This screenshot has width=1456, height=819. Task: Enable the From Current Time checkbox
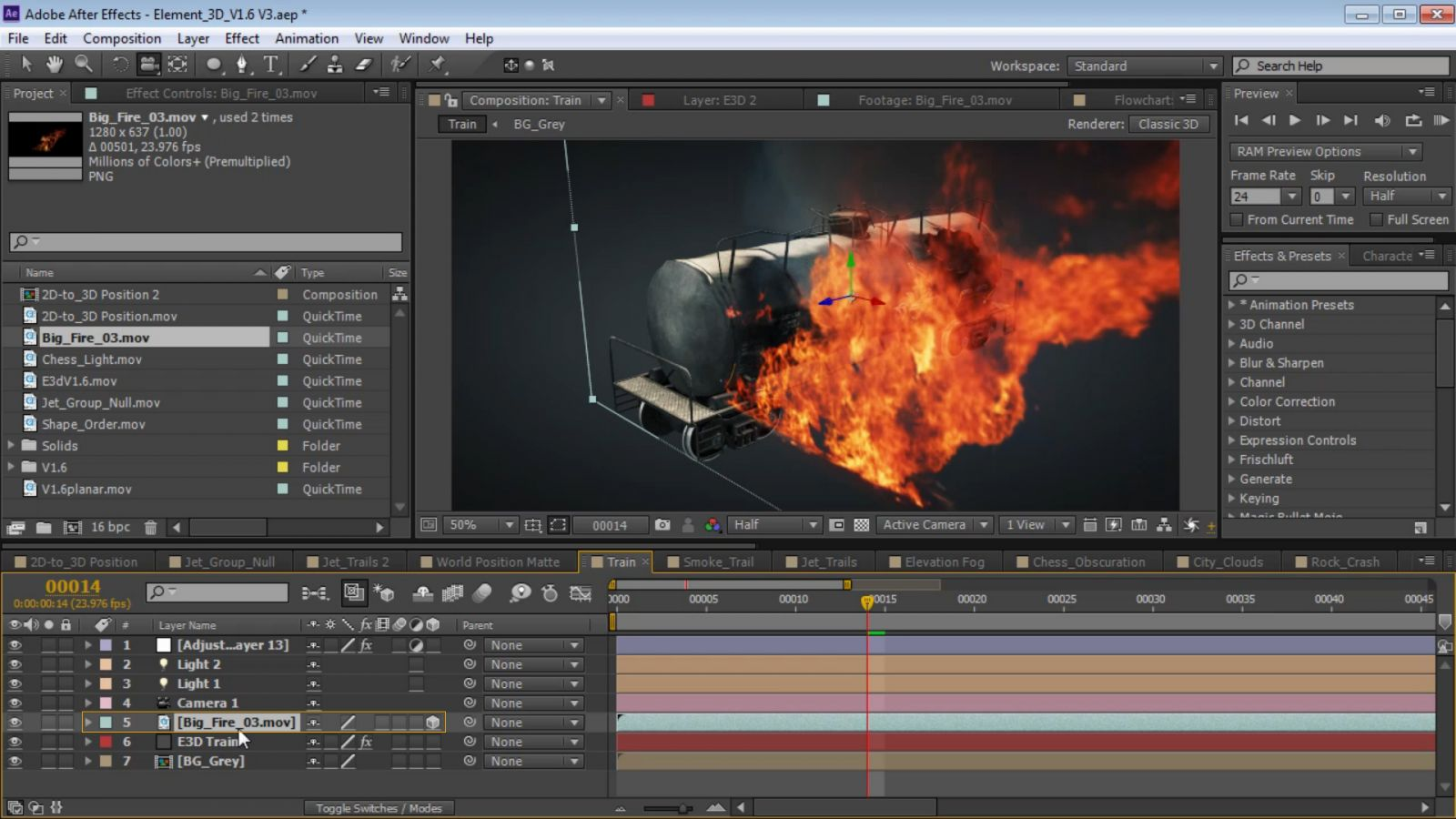click(x=1237, y=219)
